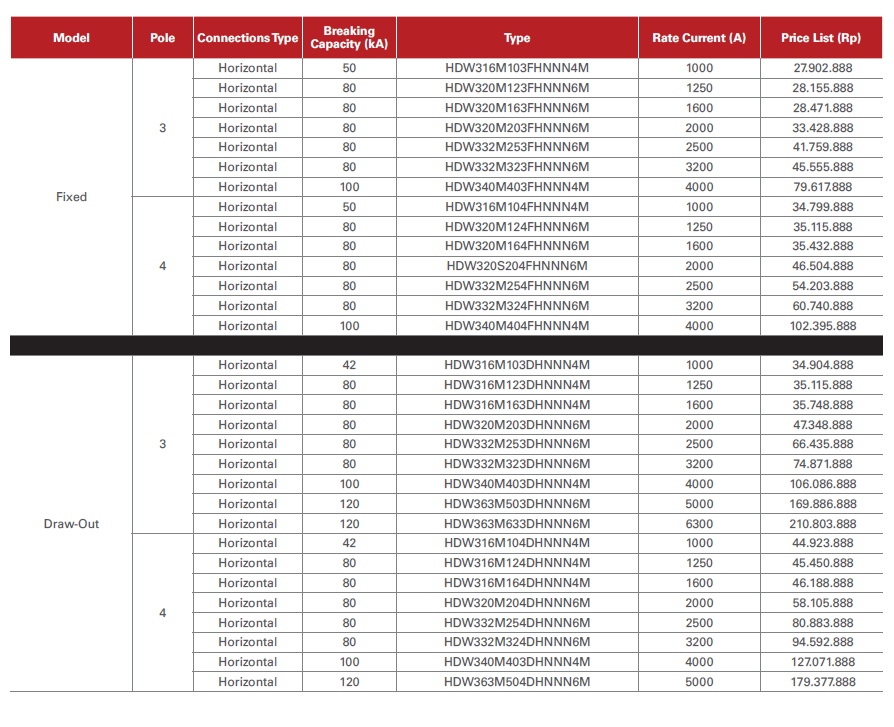Select type HDW316M103DHNNN4M
The image size is (894, 727).
point(517,365)
